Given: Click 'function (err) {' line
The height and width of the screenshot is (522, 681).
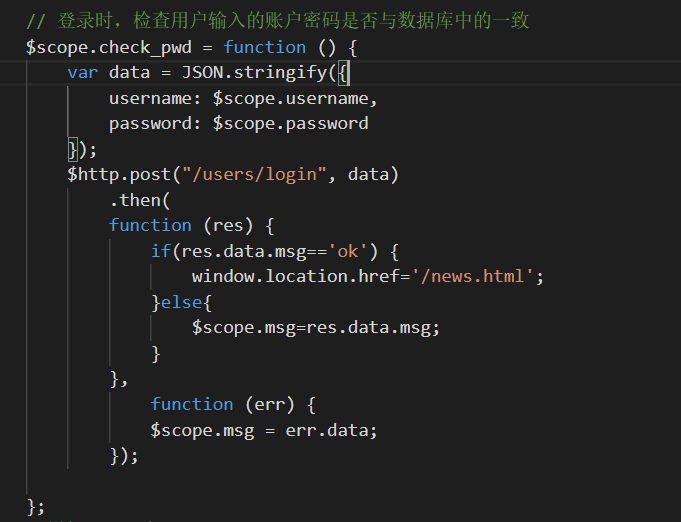Looking at the screenshot, I should (x=233, y=405).
